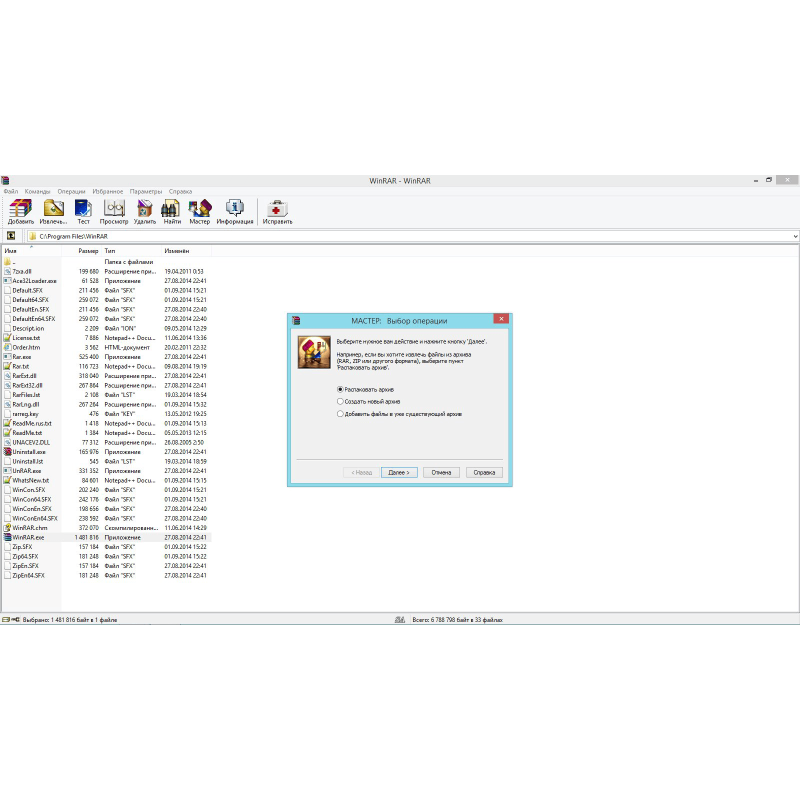Select the Добавить (Add) toolbar icon
Viewport: 800px width, 800px height.
click(x=21, y=207)
